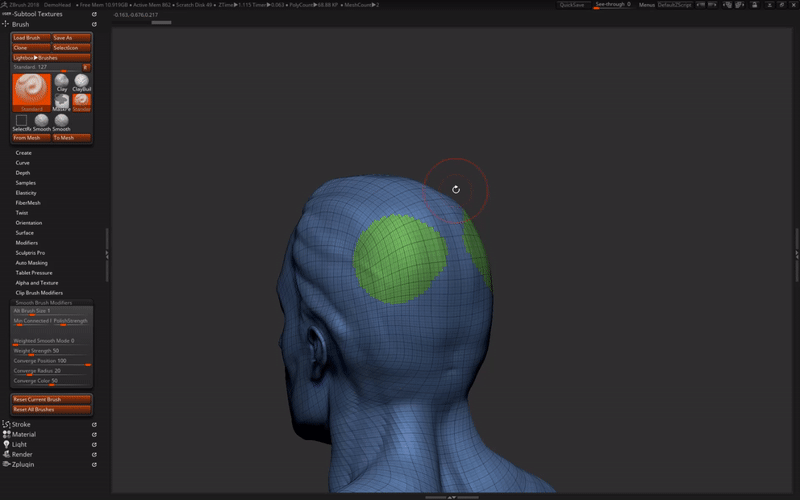The image size is (800, 500).
Task: Select the large Standard brush thumbnail
Action: (32, 92)
